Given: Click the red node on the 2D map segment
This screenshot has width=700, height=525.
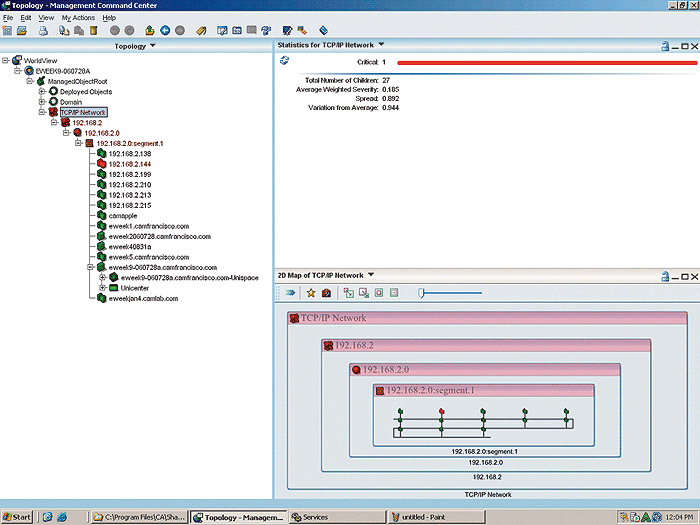Looking at the screenshot, I should [442, 411].
